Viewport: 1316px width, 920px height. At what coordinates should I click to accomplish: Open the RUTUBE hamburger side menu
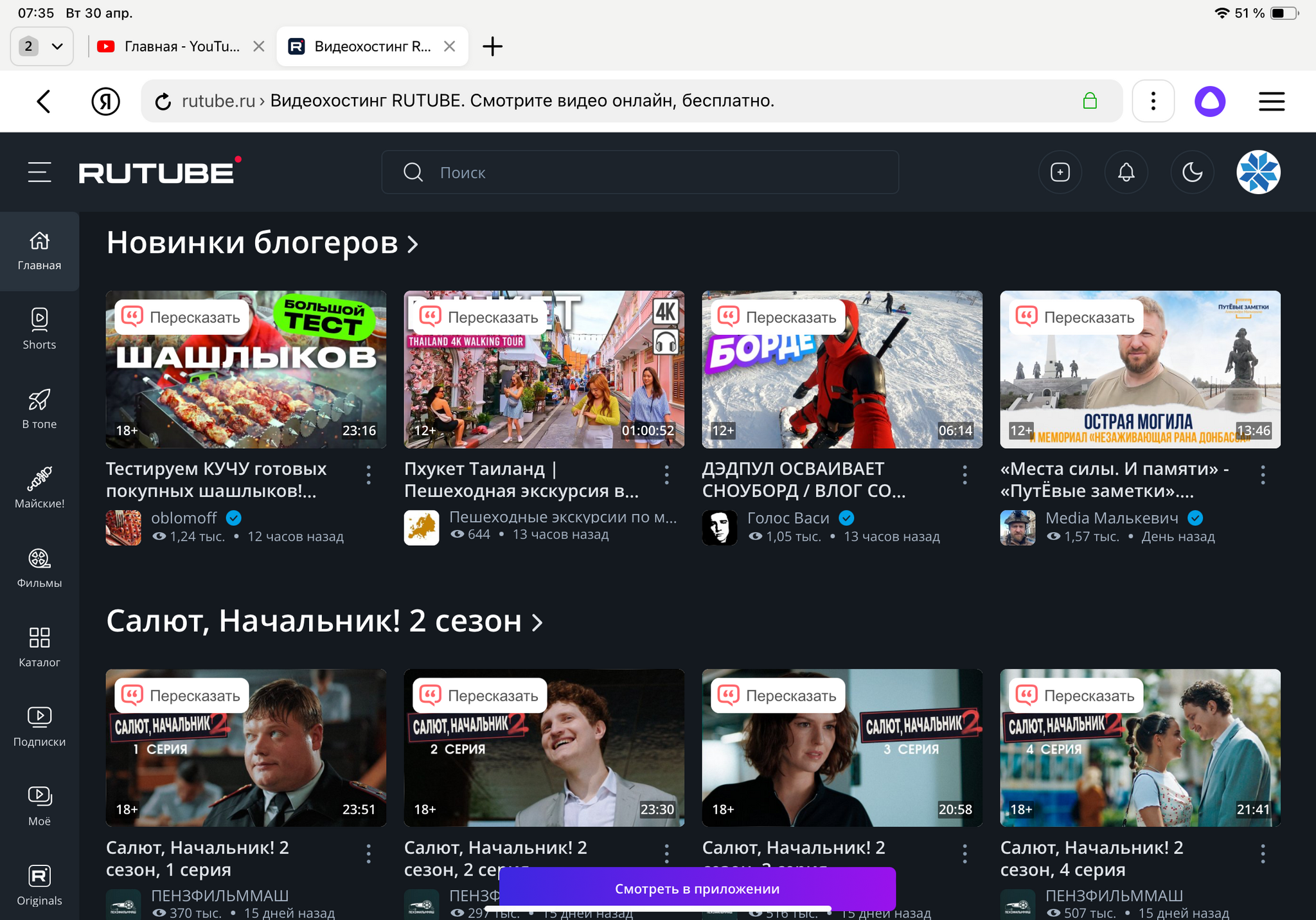tap(39, 172)
